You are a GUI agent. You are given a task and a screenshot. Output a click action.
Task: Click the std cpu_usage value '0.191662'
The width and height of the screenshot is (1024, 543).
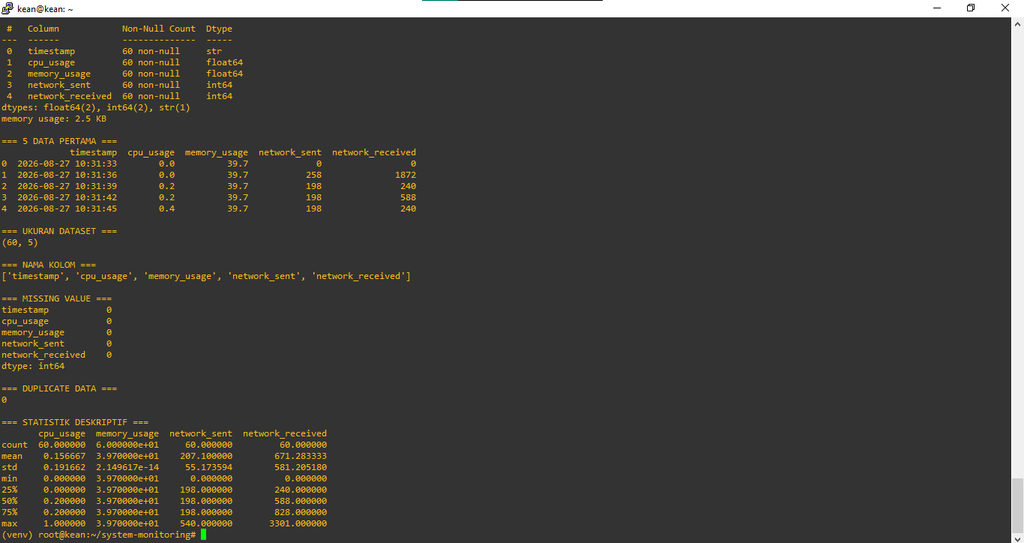[64, 468]
